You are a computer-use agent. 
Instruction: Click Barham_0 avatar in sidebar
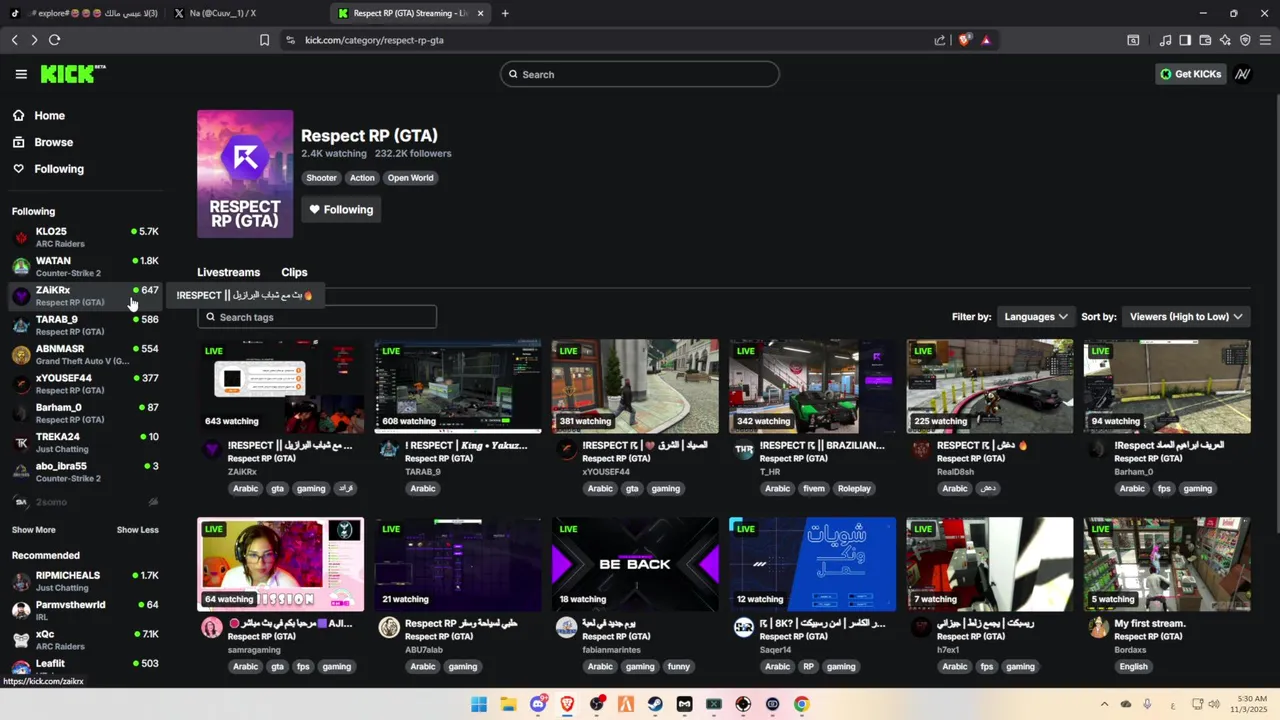coord(21,413)
